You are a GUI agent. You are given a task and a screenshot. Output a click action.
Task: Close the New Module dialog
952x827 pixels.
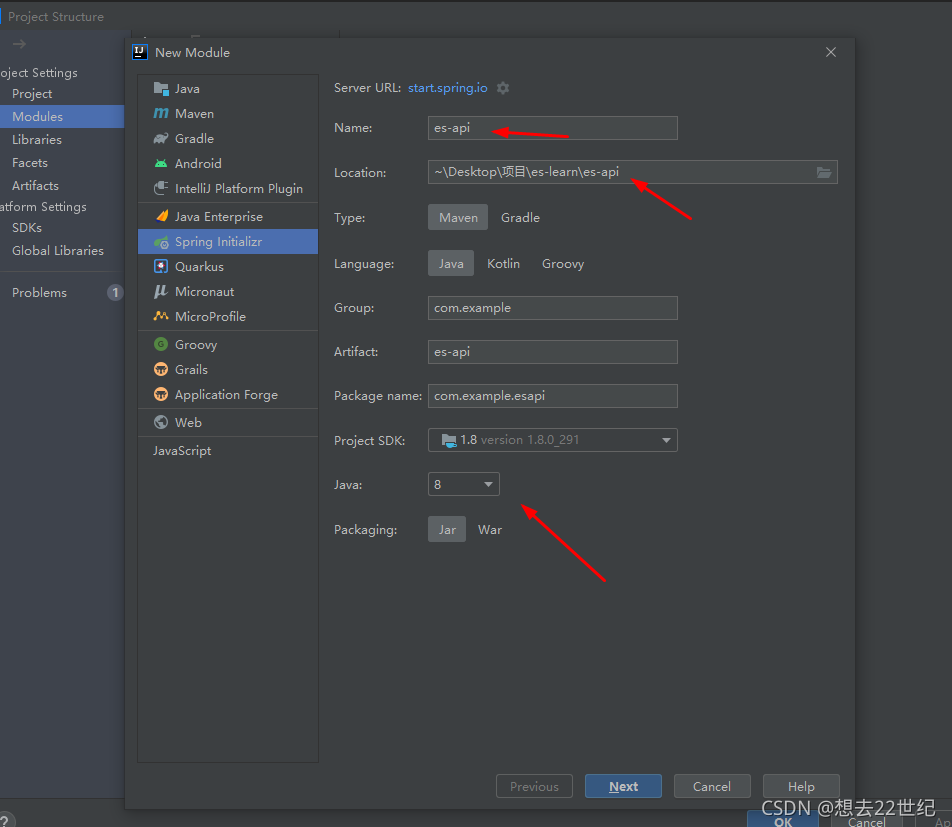831,52
